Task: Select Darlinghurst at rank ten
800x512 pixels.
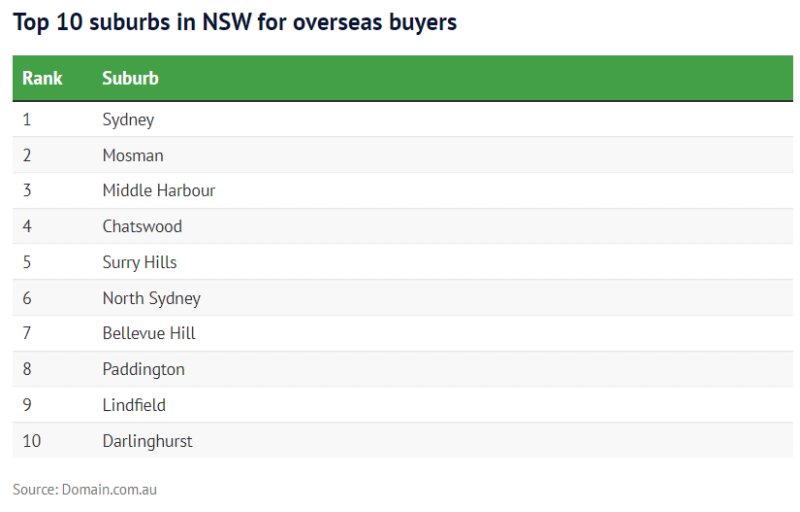Action: [147, 441]
